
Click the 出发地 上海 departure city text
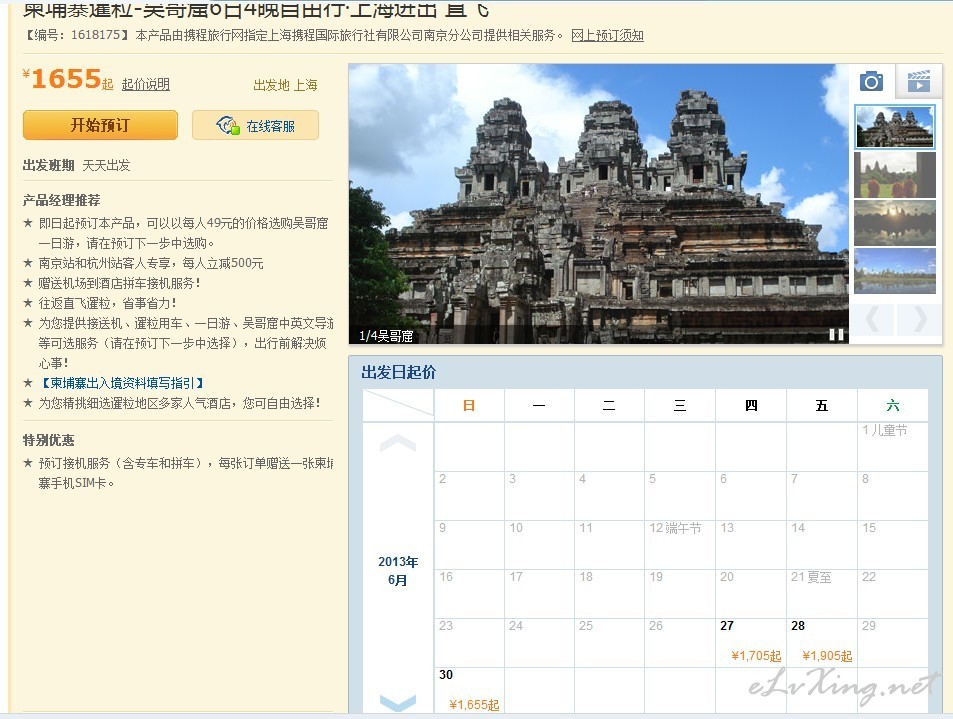pyautogui.click(x=286, y=85)
